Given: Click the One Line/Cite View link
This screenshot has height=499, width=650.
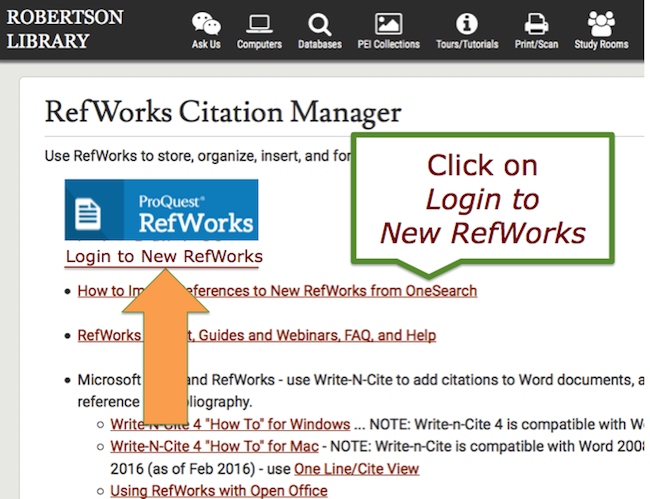Looking at the screenshot, I should 356,469.
